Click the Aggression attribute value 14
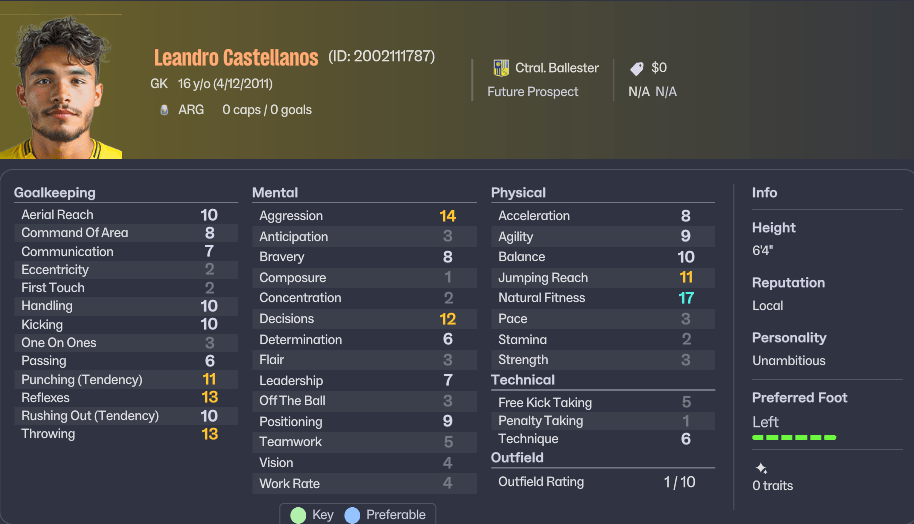Screen dimensions: 914x524 447,216
